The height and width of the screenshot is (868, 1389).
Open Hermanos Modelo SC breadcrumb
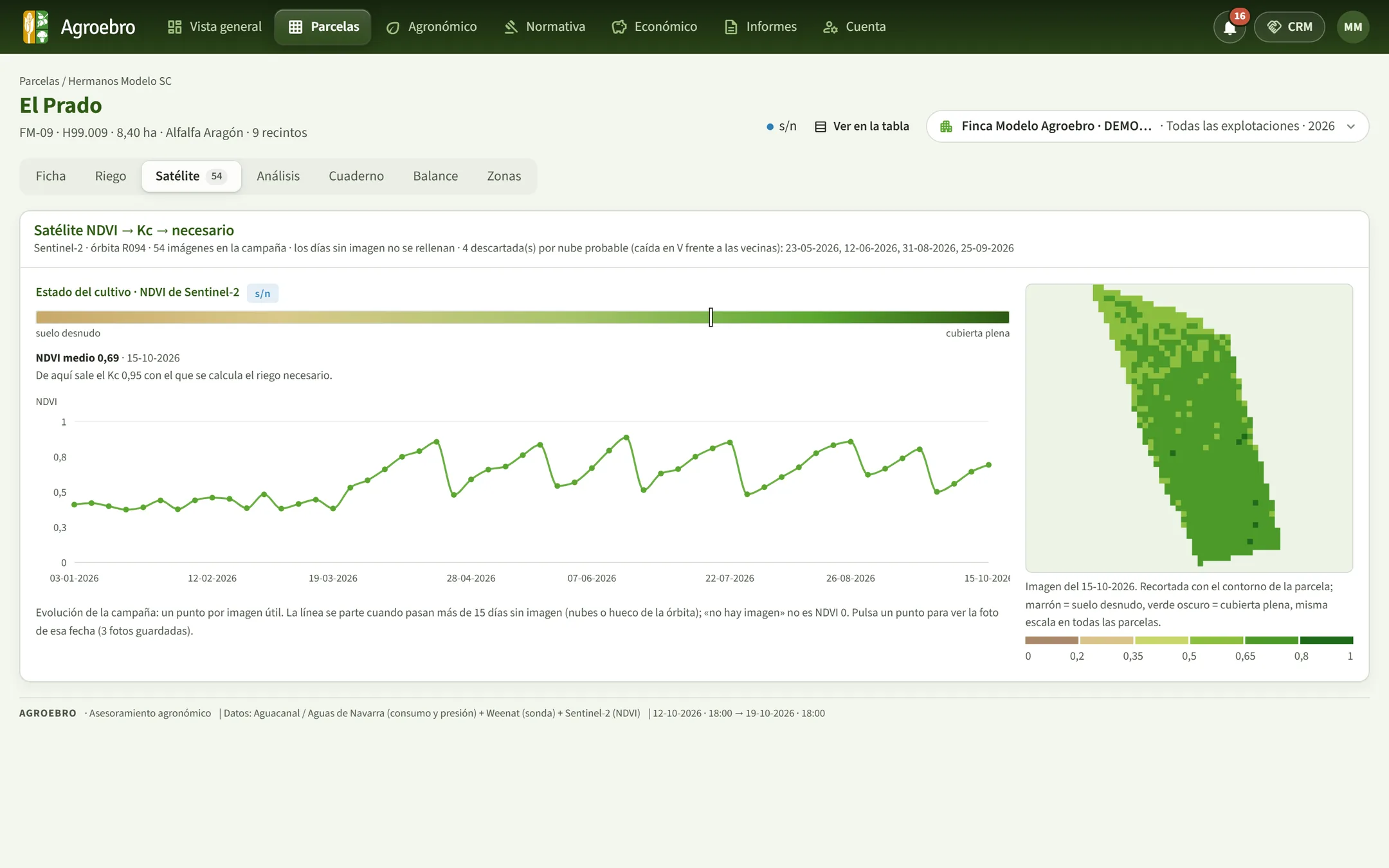tap(120, 81)
